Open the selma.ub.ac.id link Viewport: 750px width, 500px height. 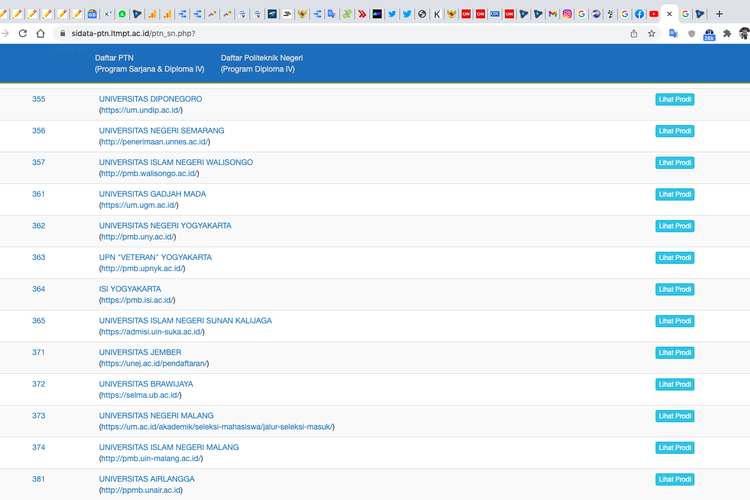click(x=141, y=395)
